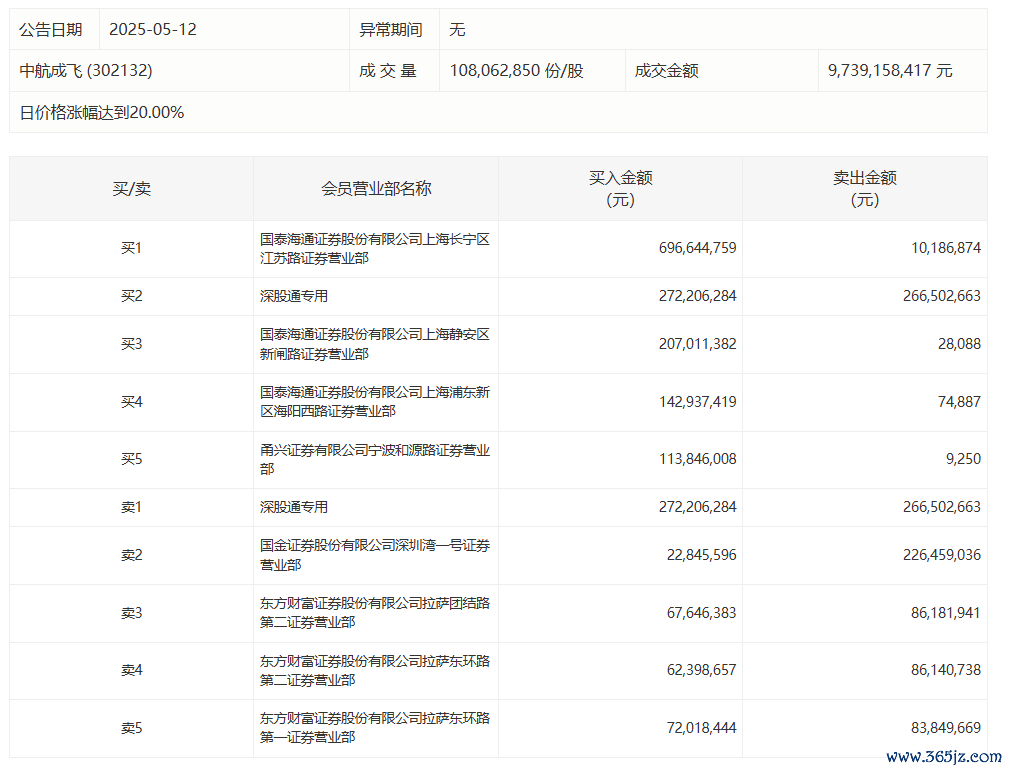
Task: Click 国金证券 深圳湾一号证券营业部 name
Action: coord(375,555)
